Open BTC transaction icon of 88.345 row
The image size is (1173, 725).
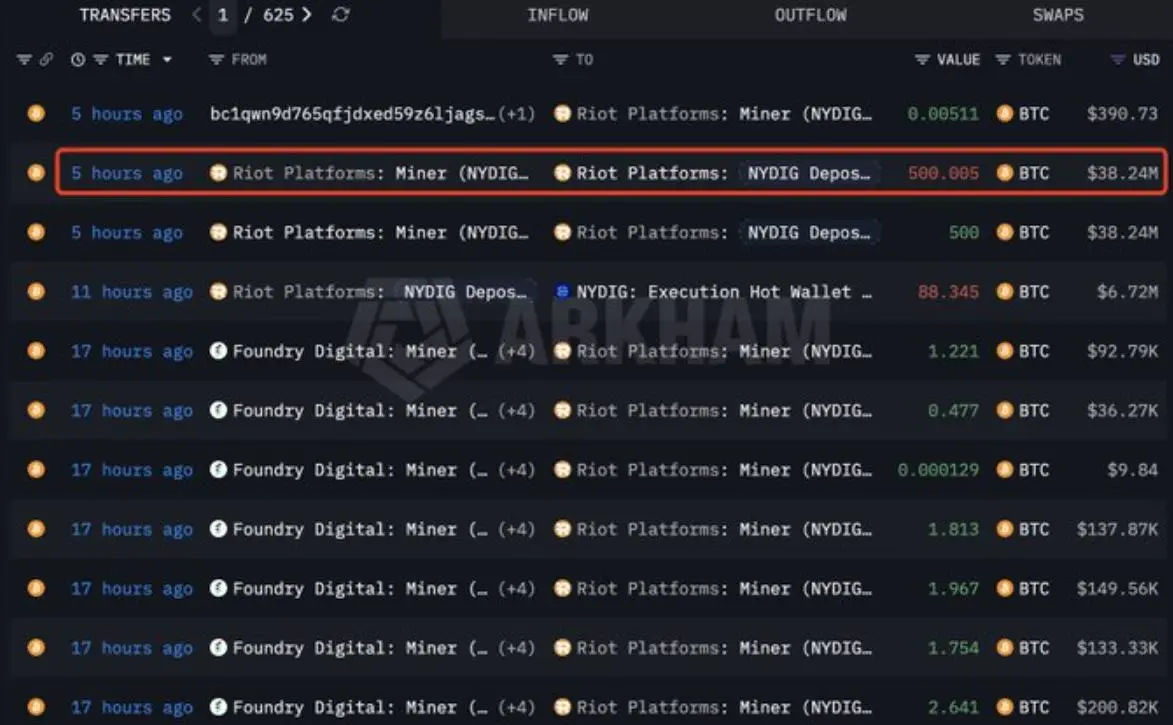click(36, 292)
